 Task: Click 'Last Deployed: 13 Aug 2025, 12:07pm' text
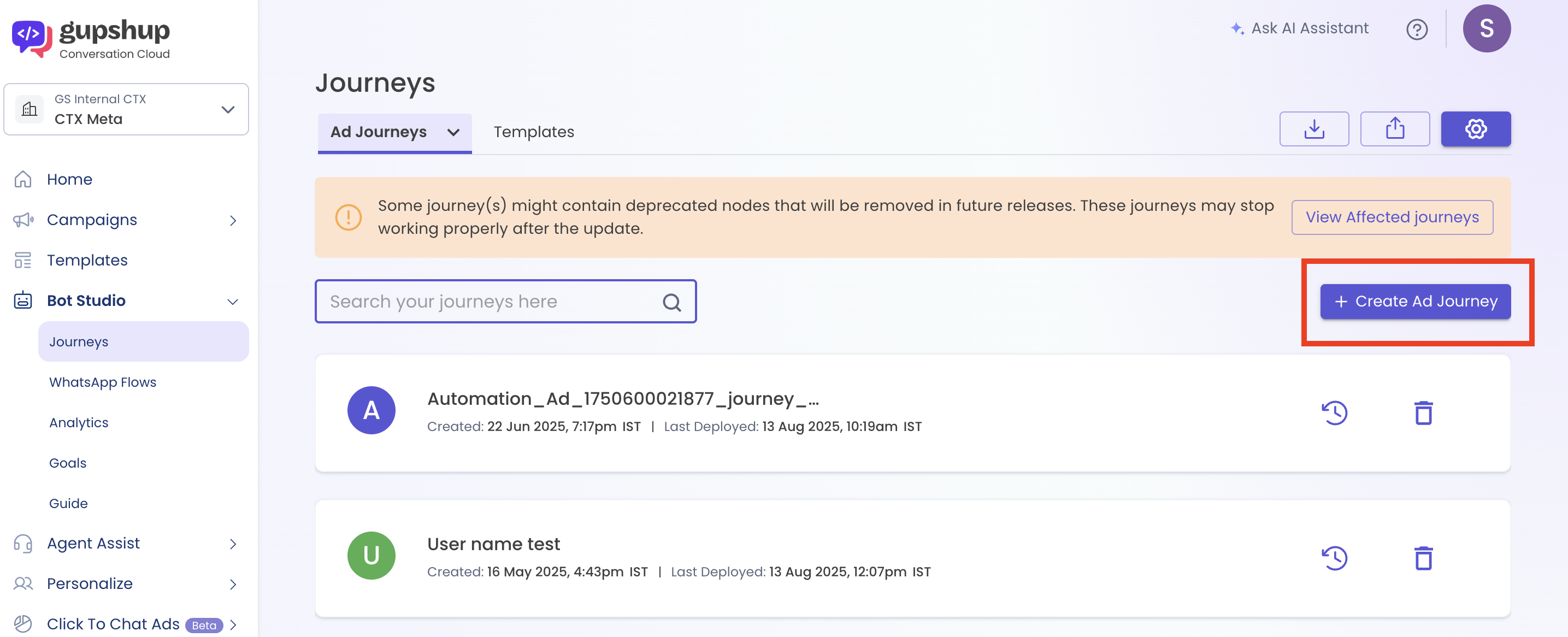pyautogui.click(x=788, y=572)
